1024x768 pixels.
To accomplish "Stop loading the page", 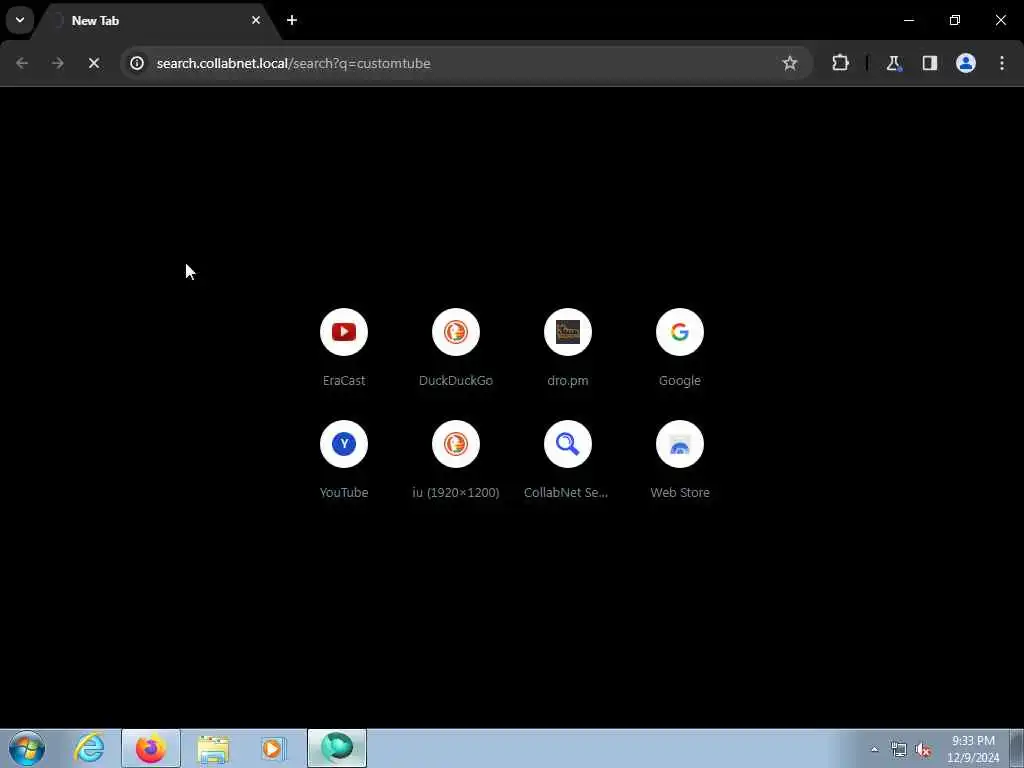I will point(93,63).
